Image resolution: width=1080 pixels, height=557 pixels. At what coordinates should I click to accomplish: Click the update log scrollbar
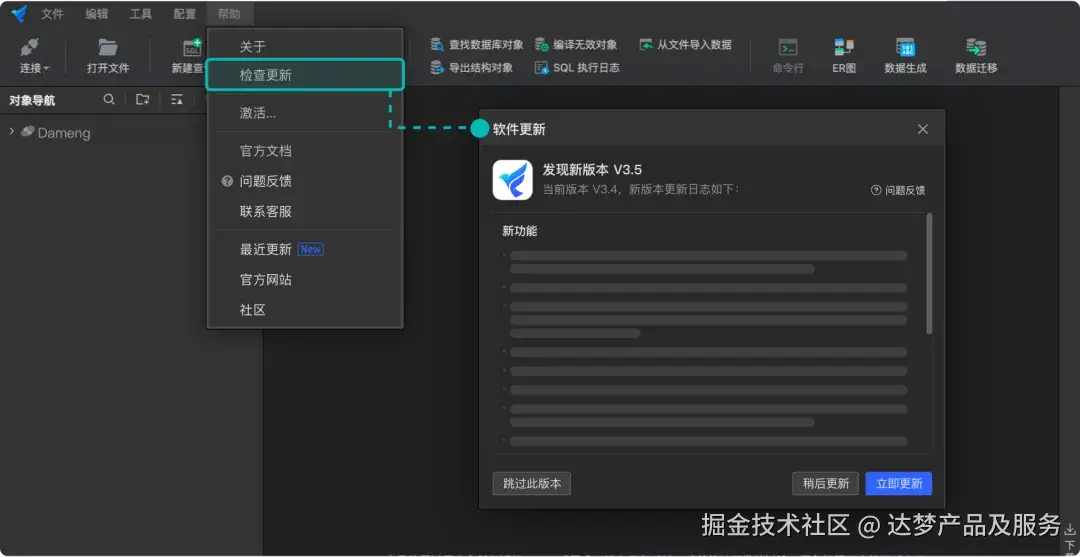[930, 273]
